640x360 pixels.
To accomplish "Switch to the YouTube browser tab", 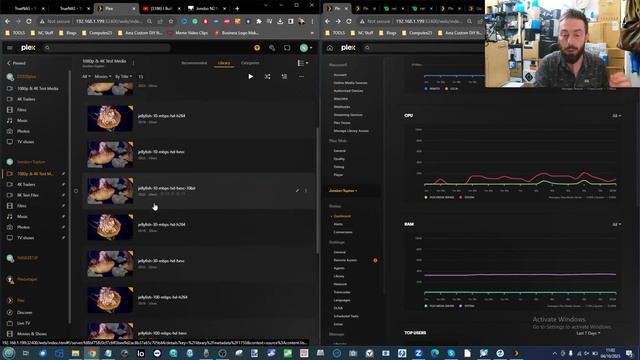I will point(162,8).
